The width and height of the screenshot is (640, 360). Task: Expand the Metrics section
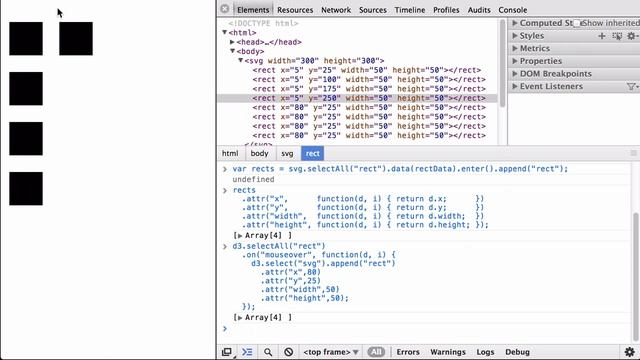click(515, 48)
